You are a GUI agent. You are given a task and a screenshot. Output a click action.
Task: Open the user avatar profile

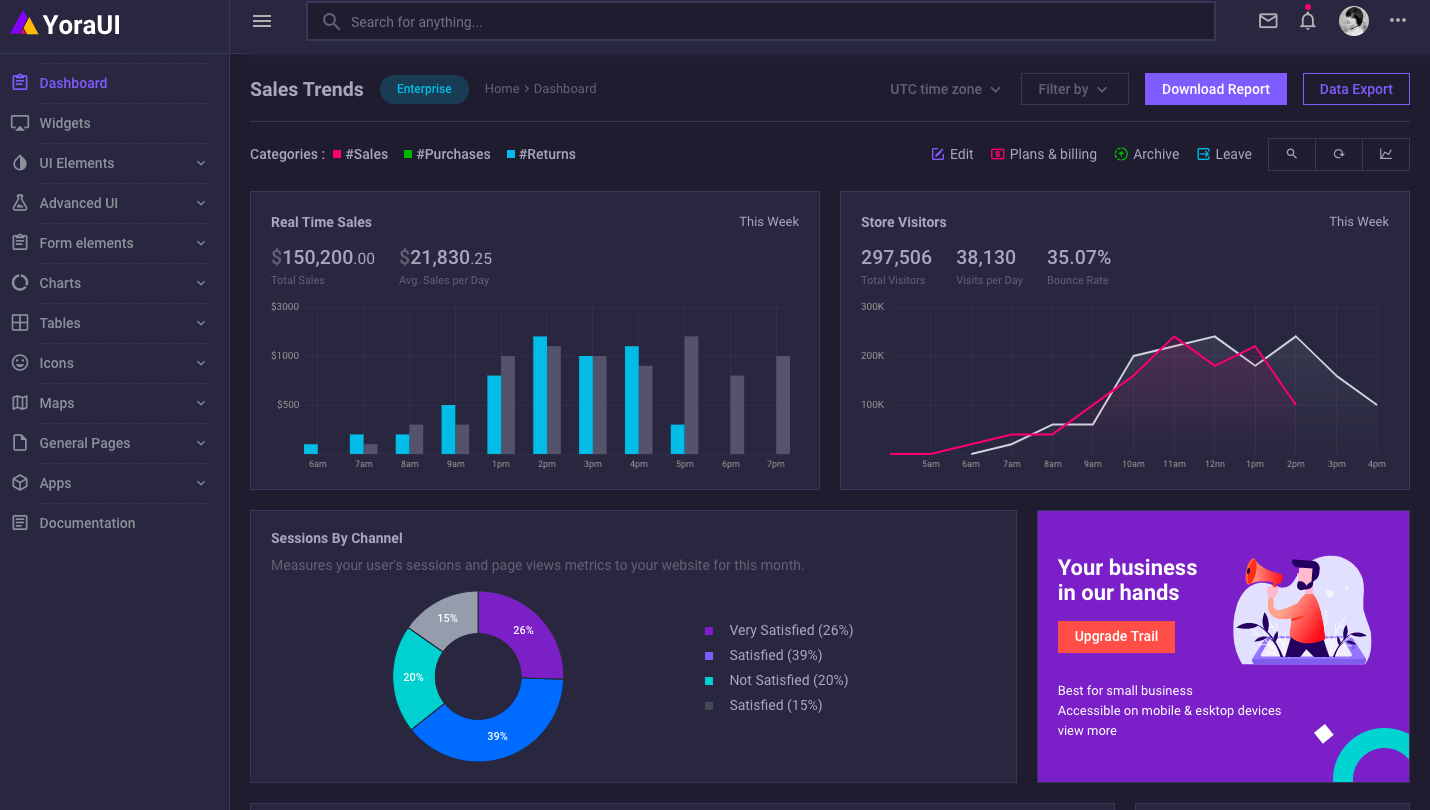1353,21
